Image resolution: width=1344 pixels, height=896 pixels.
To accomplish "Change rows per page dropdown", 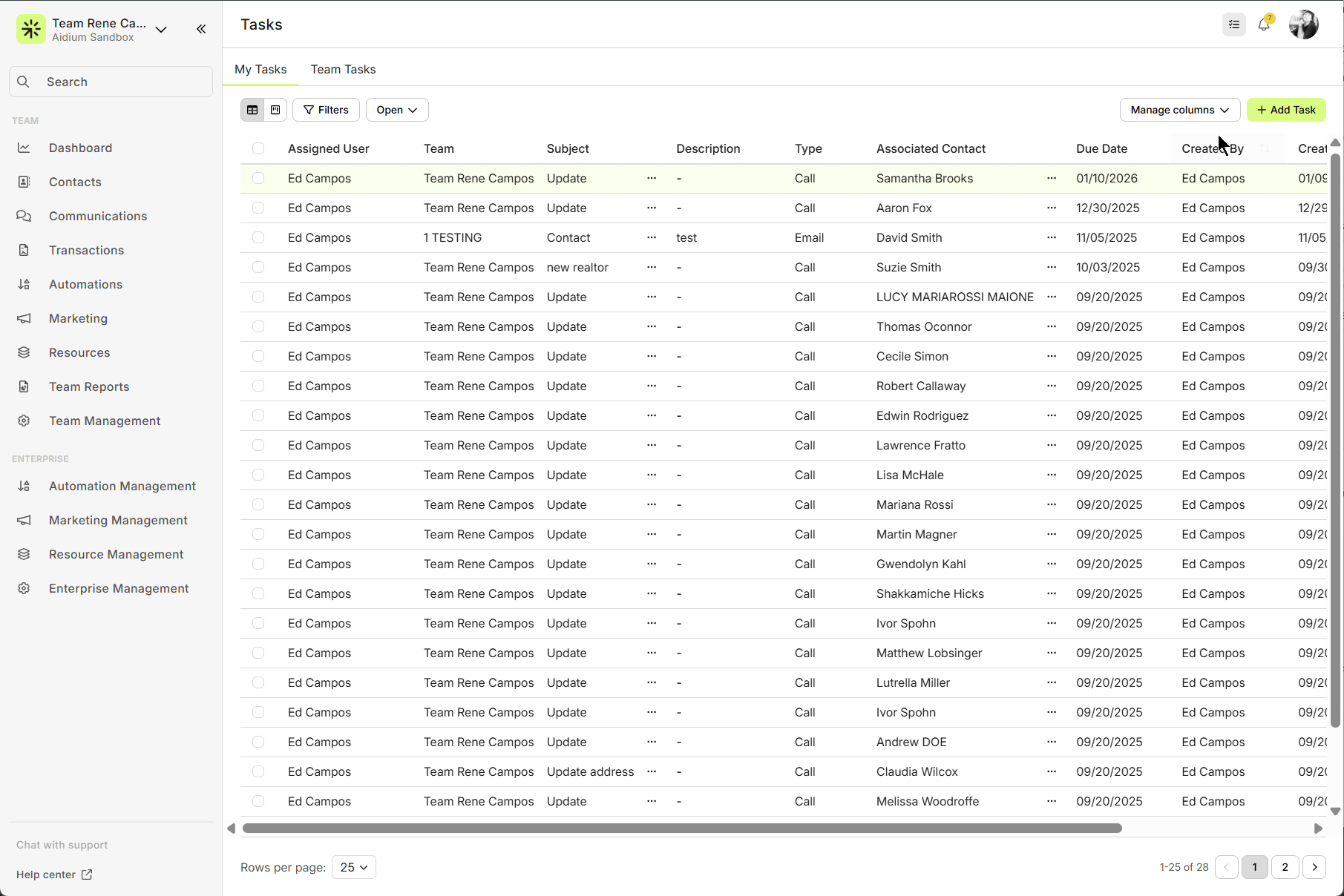I will tap(354, 867).
